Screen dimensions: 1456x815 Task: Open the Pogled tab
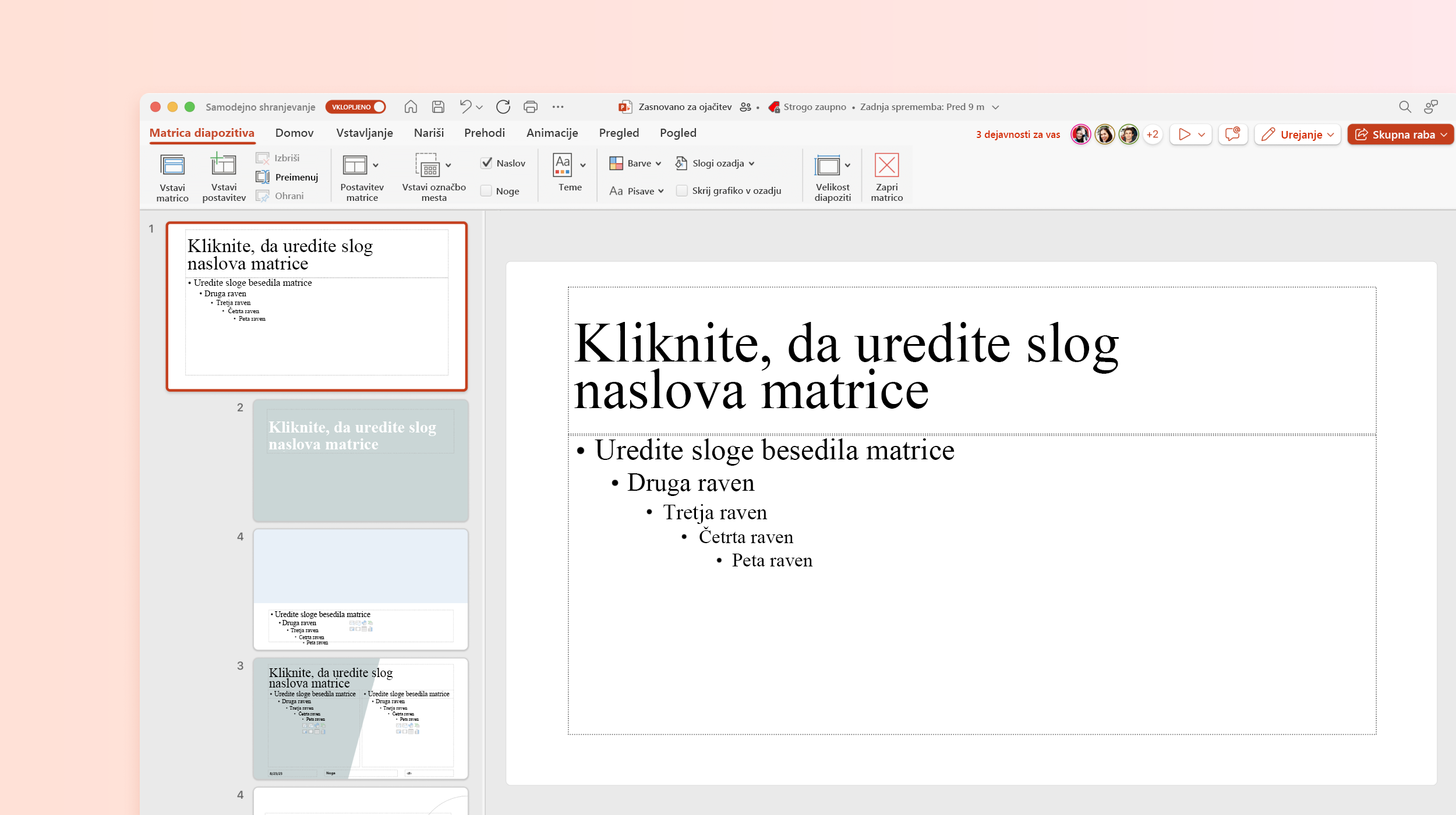678,133
